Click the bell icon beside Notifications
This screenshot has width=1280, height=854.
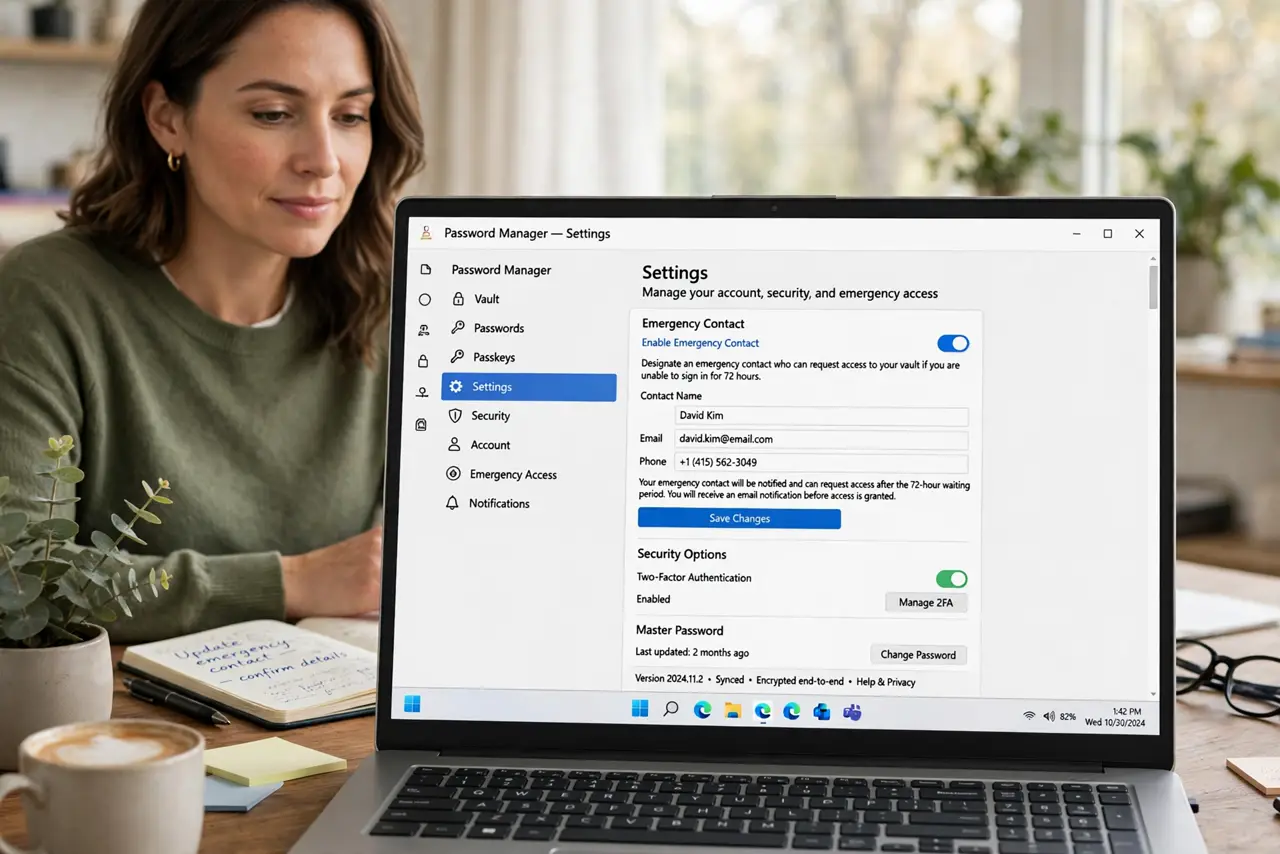[452, 503]
